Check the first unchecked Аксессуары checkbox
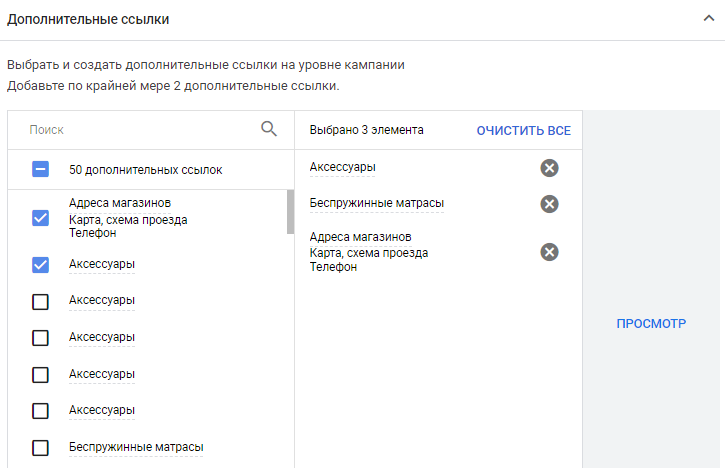725x468 pixels. click(41, 301)
